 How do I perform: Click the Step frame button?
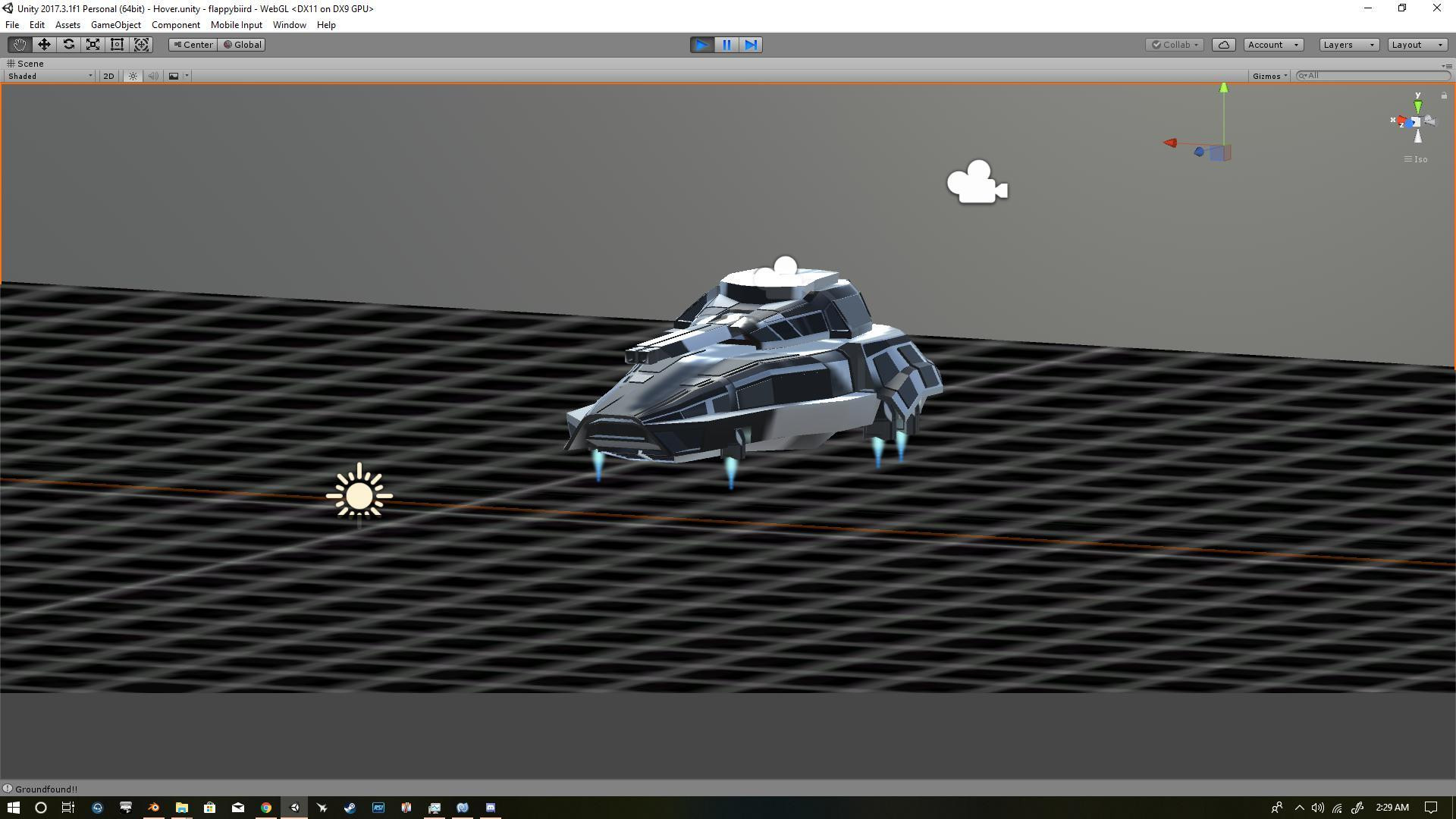(x=751, y=45)
